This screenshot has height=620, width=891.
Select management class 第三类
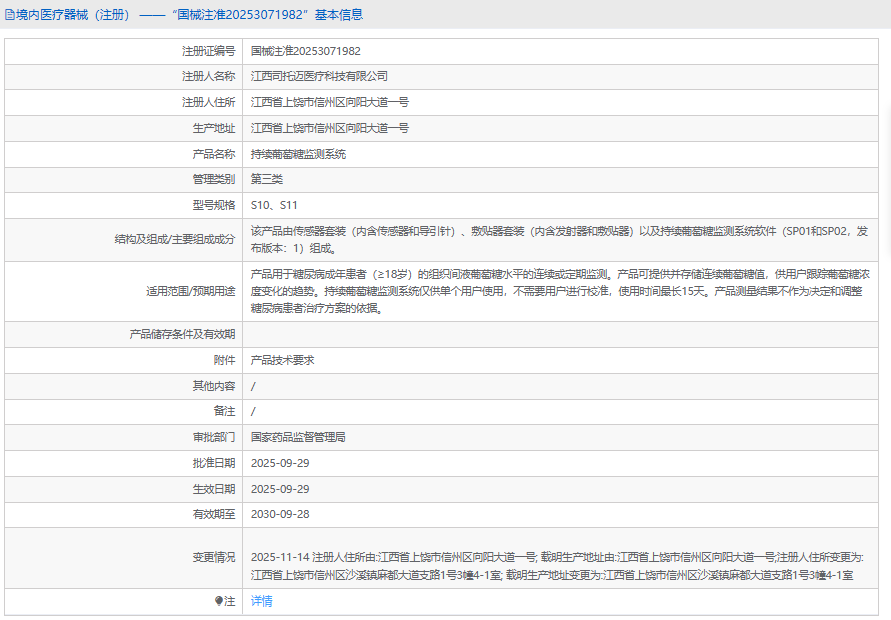pos(267,179)
